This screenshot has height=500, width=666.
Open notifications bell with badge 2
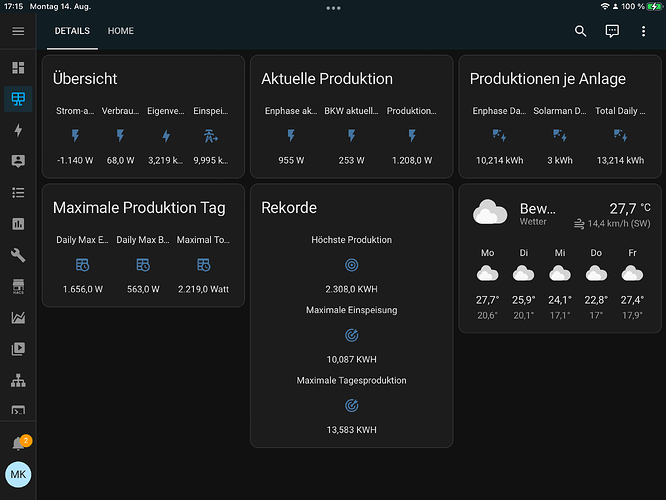tap(19, 443)
